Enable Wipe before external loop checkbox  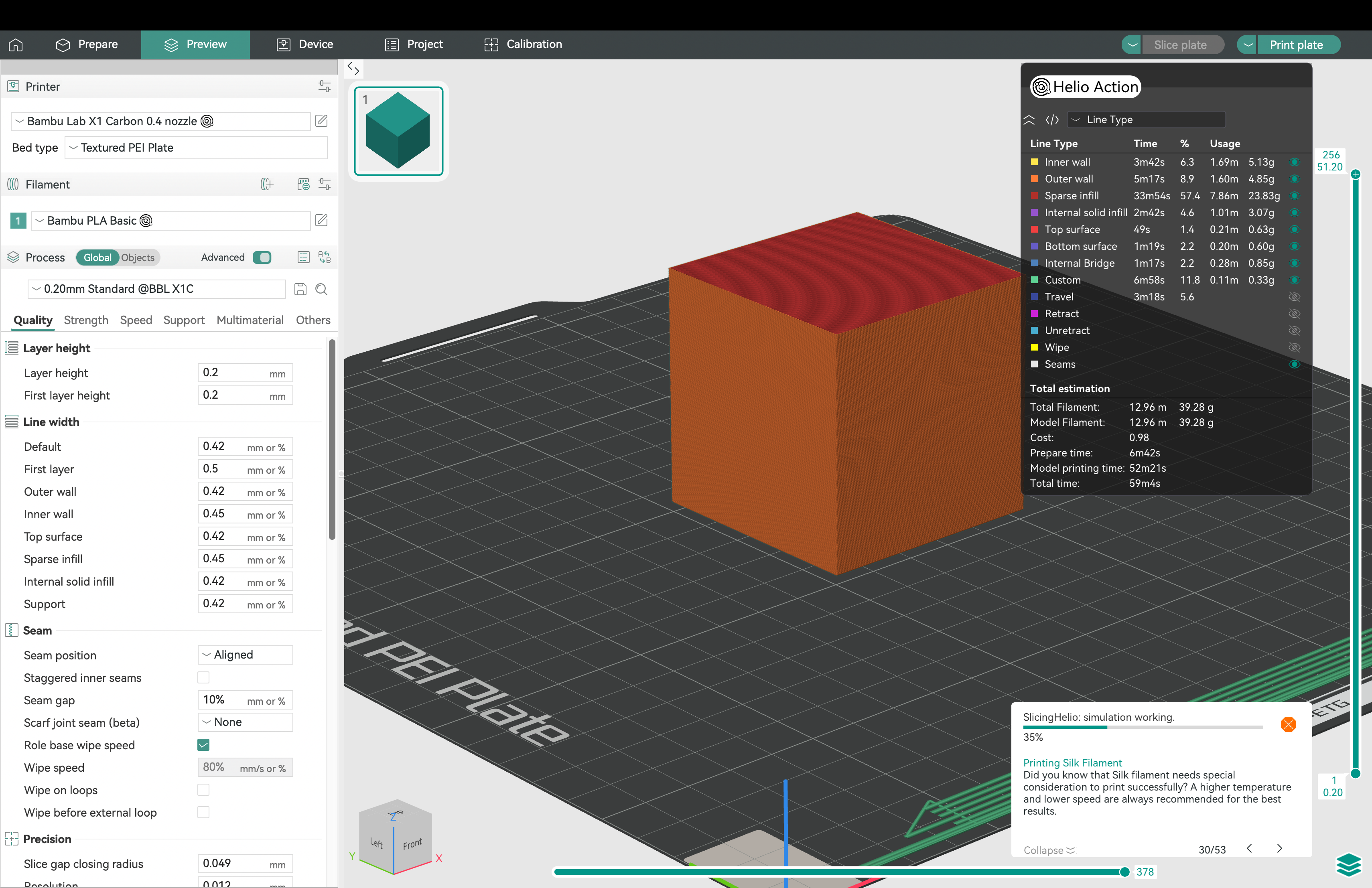click(x=203, y=812)
